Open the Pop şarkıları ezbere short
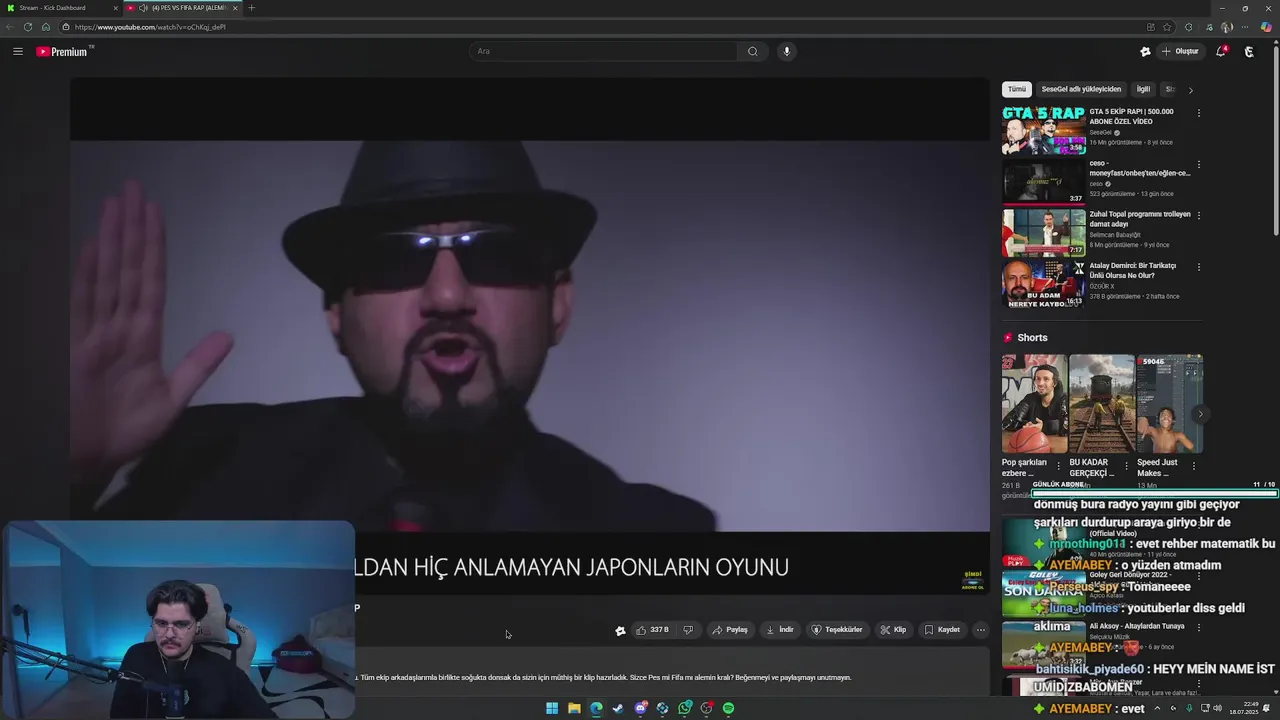Viewport: 1280px width, 720px height. point(1034,404)
